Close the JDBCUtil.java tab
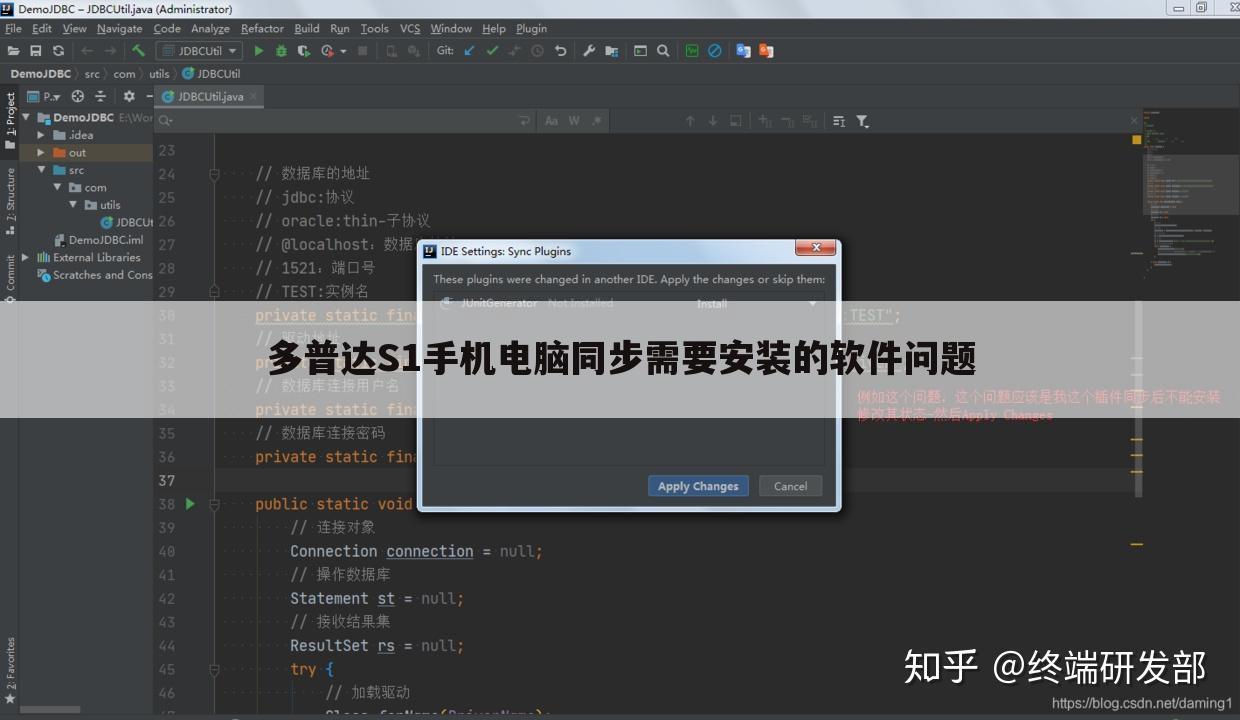This screenshot has height=720, width=1240. pyautogui.click(x=254, y=97)
